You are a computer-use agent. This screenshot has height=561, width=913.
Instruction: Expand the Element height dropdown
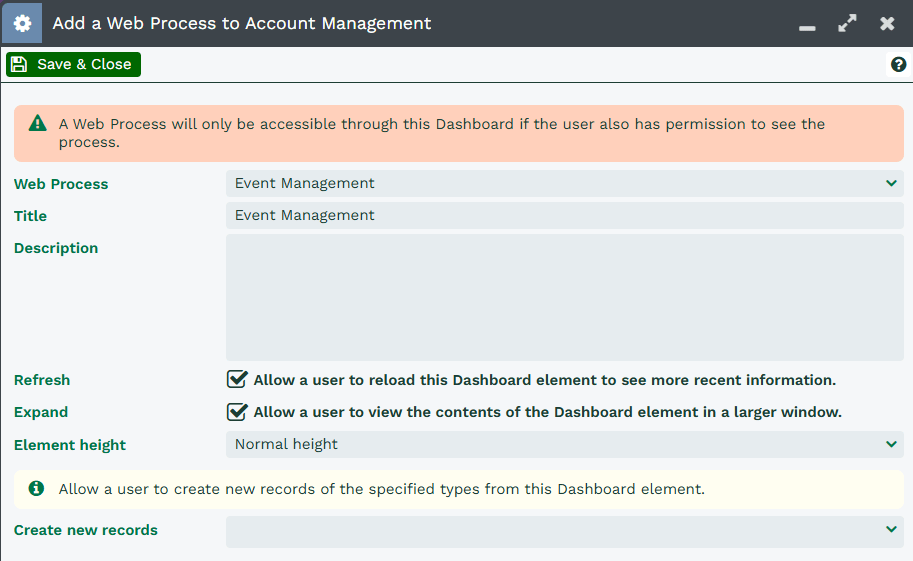click(x=564, y=444)
